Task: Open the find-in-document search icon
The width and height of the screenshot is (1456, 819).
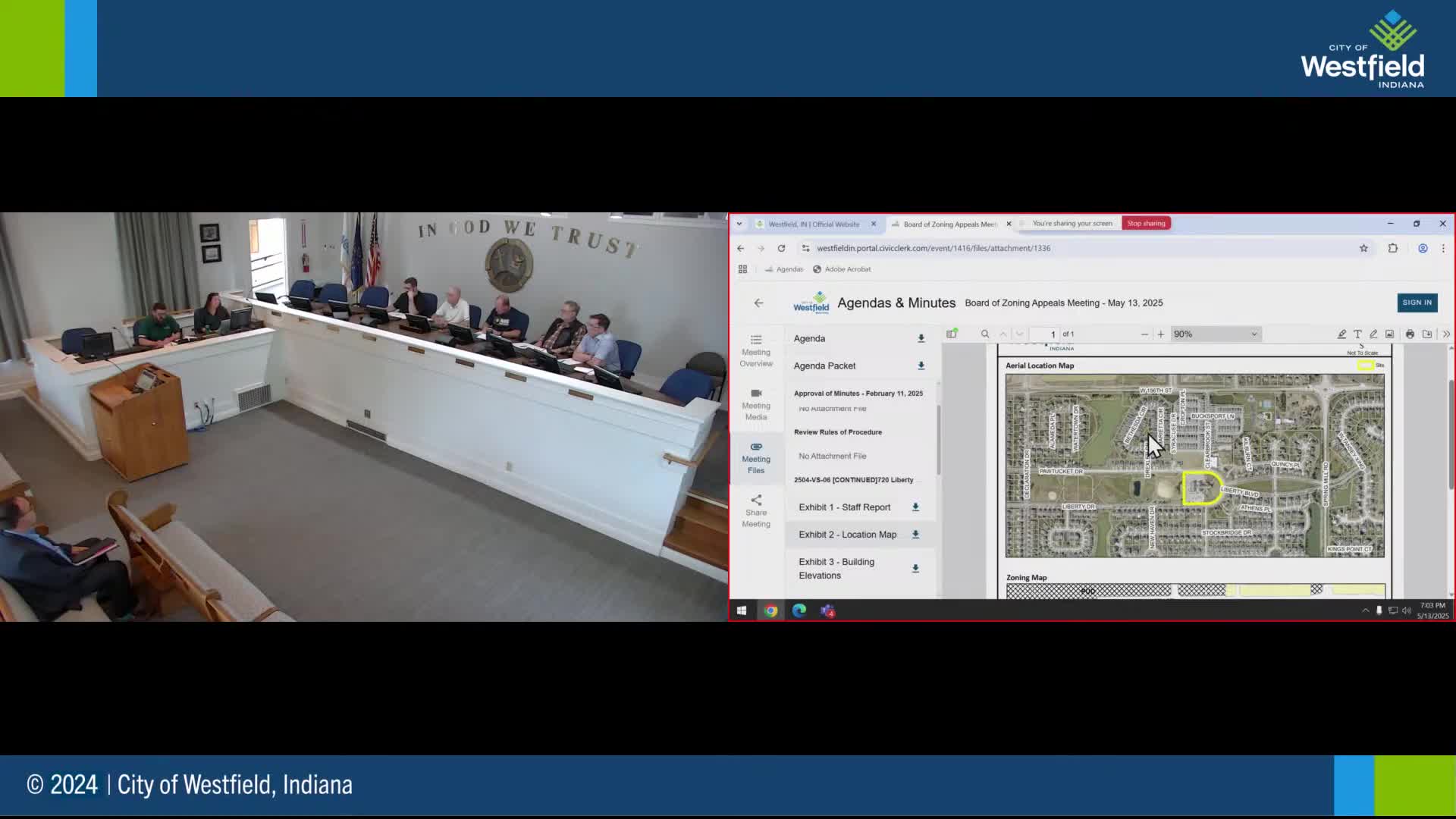Action: point(985,334)
